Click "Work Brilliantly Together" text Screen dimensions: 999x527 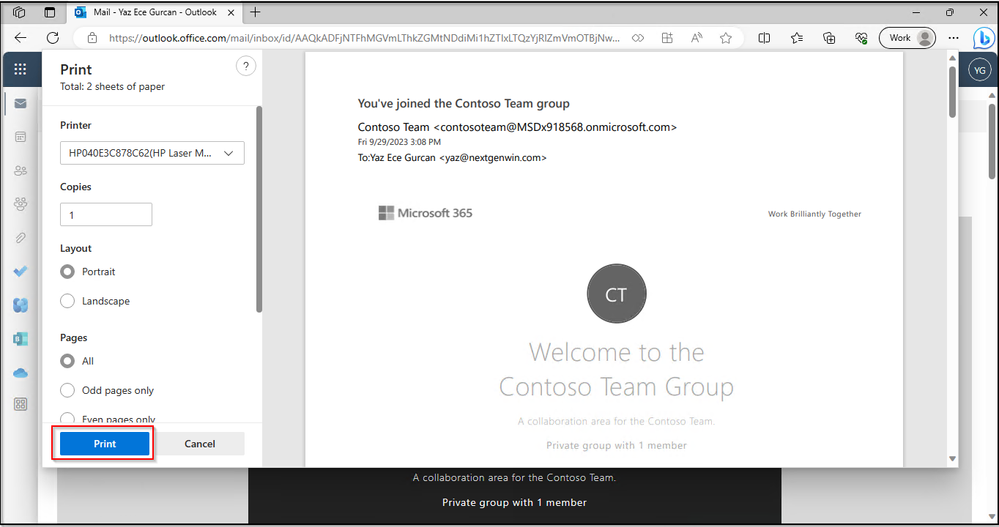coord(814,214)
